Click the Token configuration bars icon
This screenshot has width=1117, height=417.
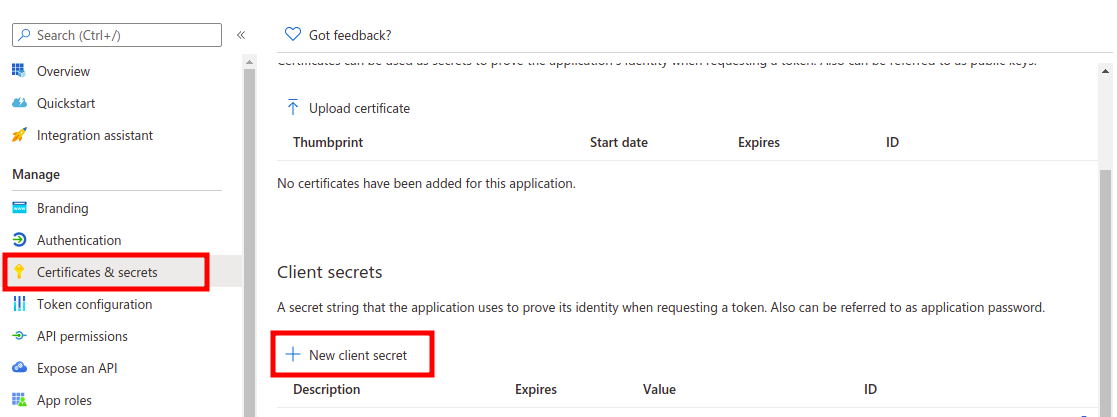tap(18, 304)
